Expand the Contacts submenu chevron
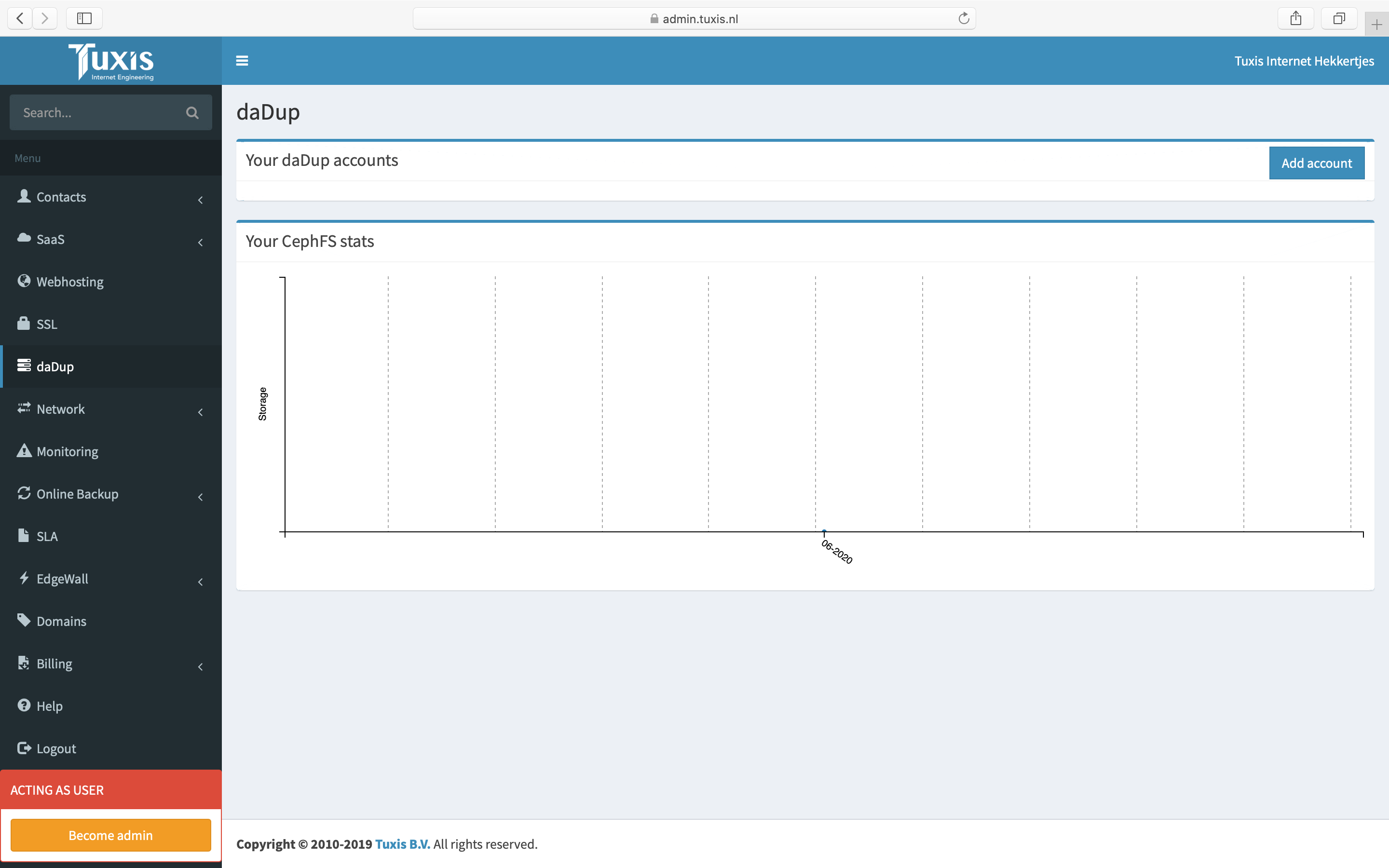The image size is (1389, 868). 200,200
